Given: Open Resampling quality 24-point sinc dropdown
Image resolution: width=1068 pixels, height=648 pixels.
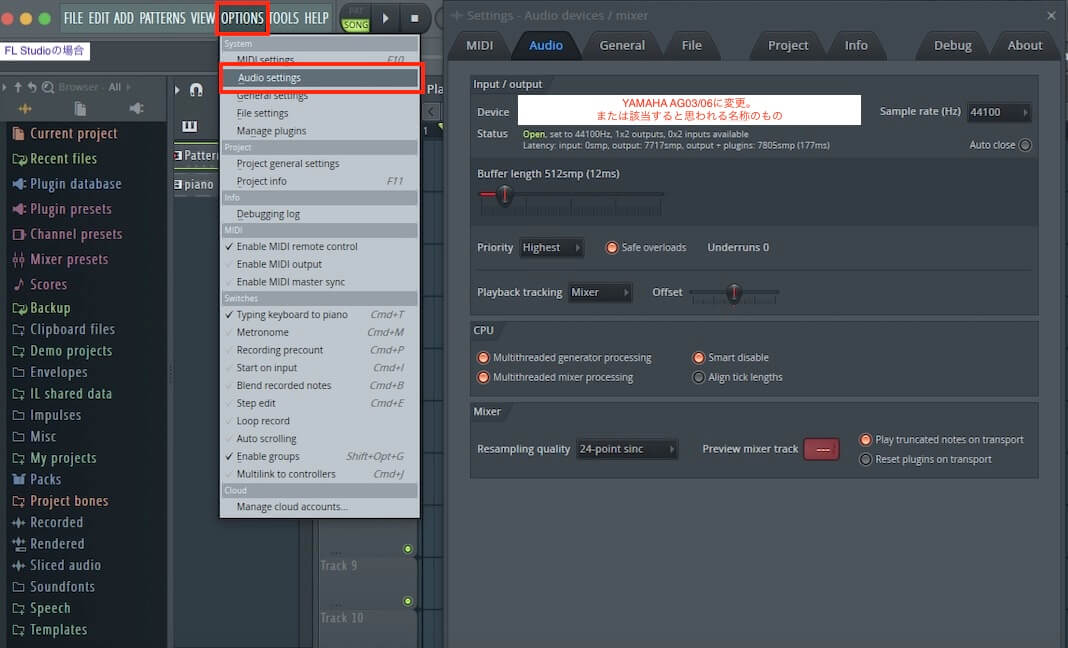Looking at the screenshot, I should point(627,449).
